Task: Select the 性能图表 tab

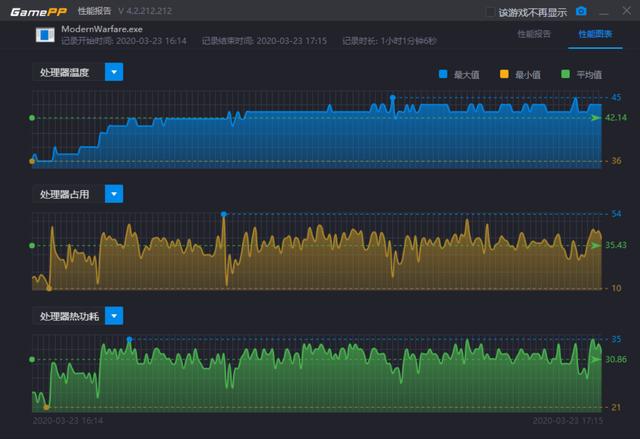Action: coord(595,34)
